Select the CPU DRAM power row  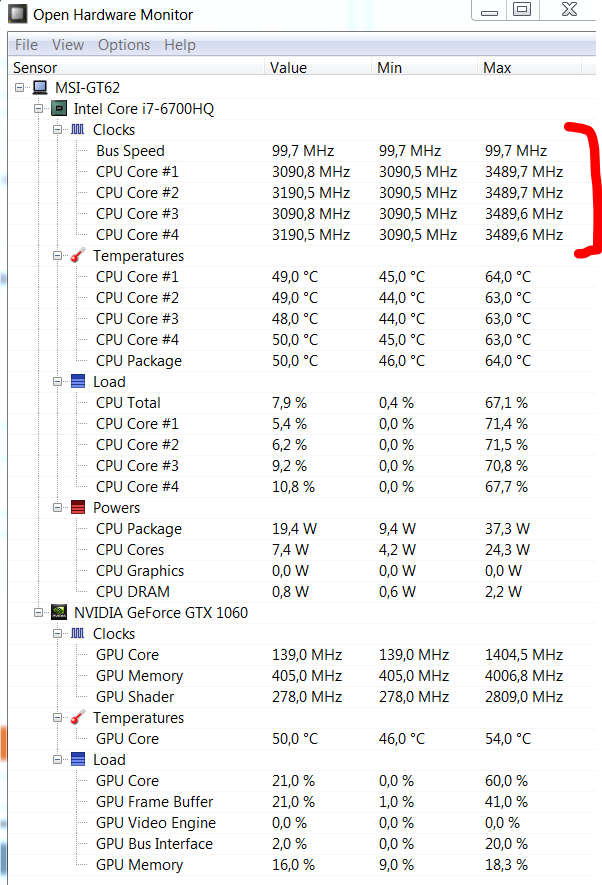(x=302, y=592)
